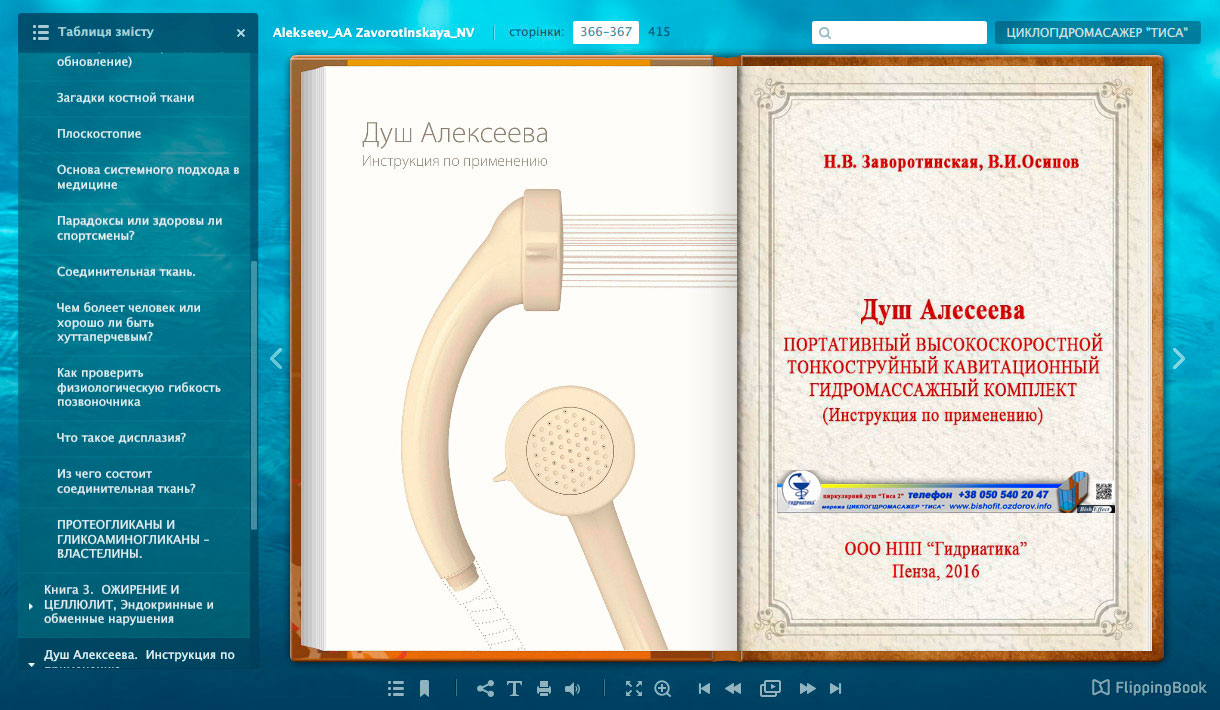Click the Таблиця змісту header text

(106, 32)
